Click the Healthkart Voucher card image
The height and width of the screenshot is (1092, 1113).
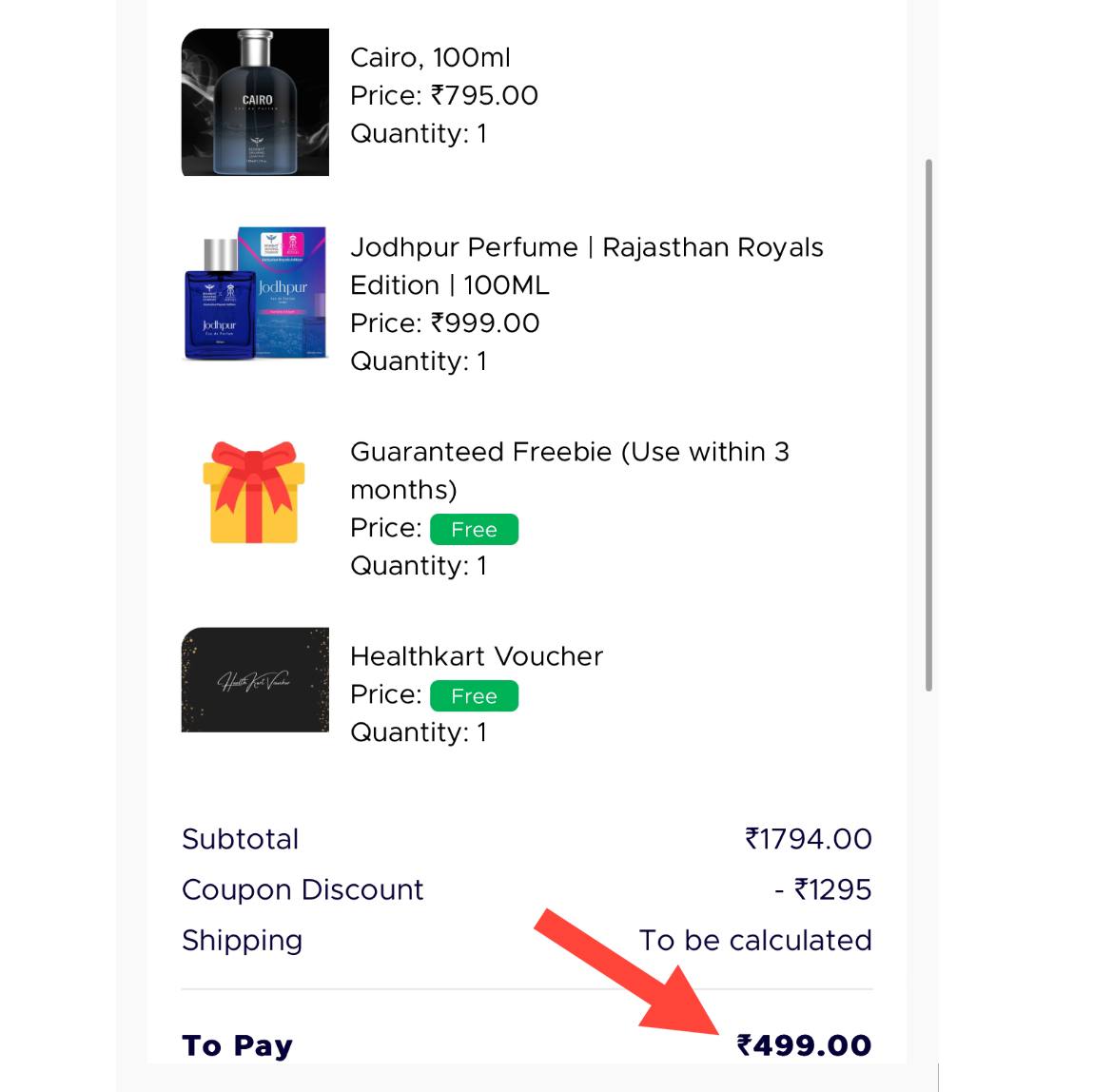pos(253,679)
